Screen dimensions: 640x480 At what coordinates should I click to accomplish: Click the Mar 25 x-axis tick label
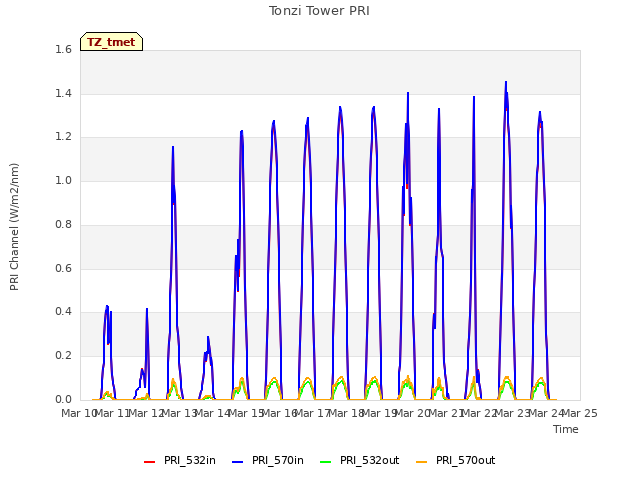point(580,413)
